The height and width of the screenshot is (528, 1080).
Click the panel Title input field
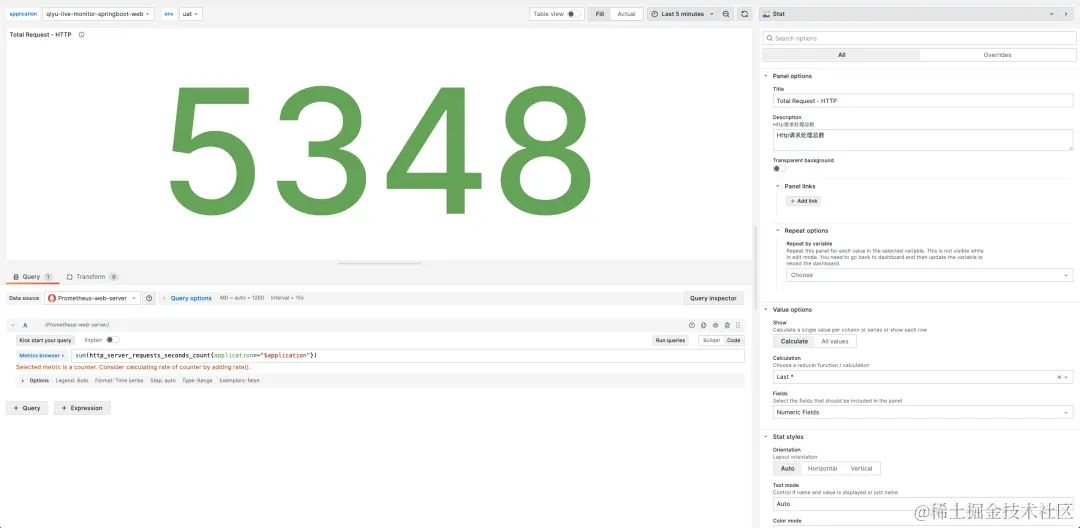coord(923,101)
